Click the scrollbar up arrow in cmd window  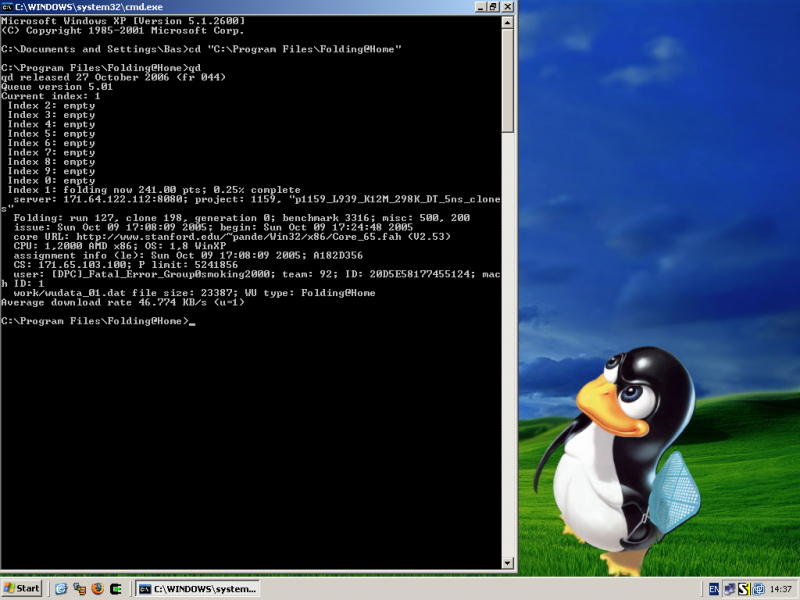click(x=507, y=22)
